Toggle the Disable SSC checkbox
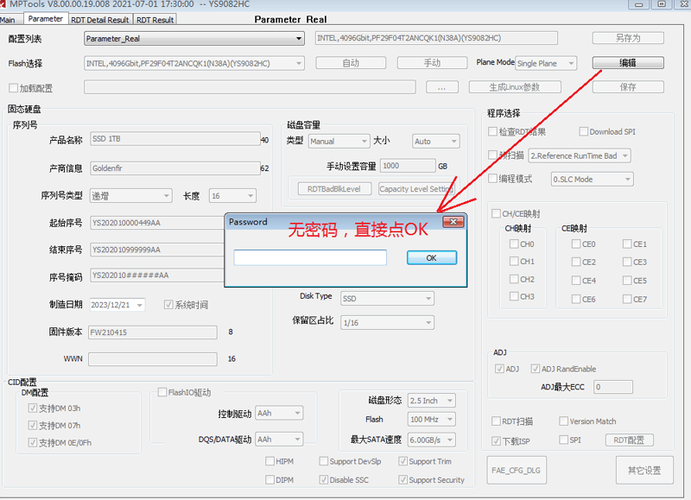Screen dimensions: 691x500 (x=323, y=479)
